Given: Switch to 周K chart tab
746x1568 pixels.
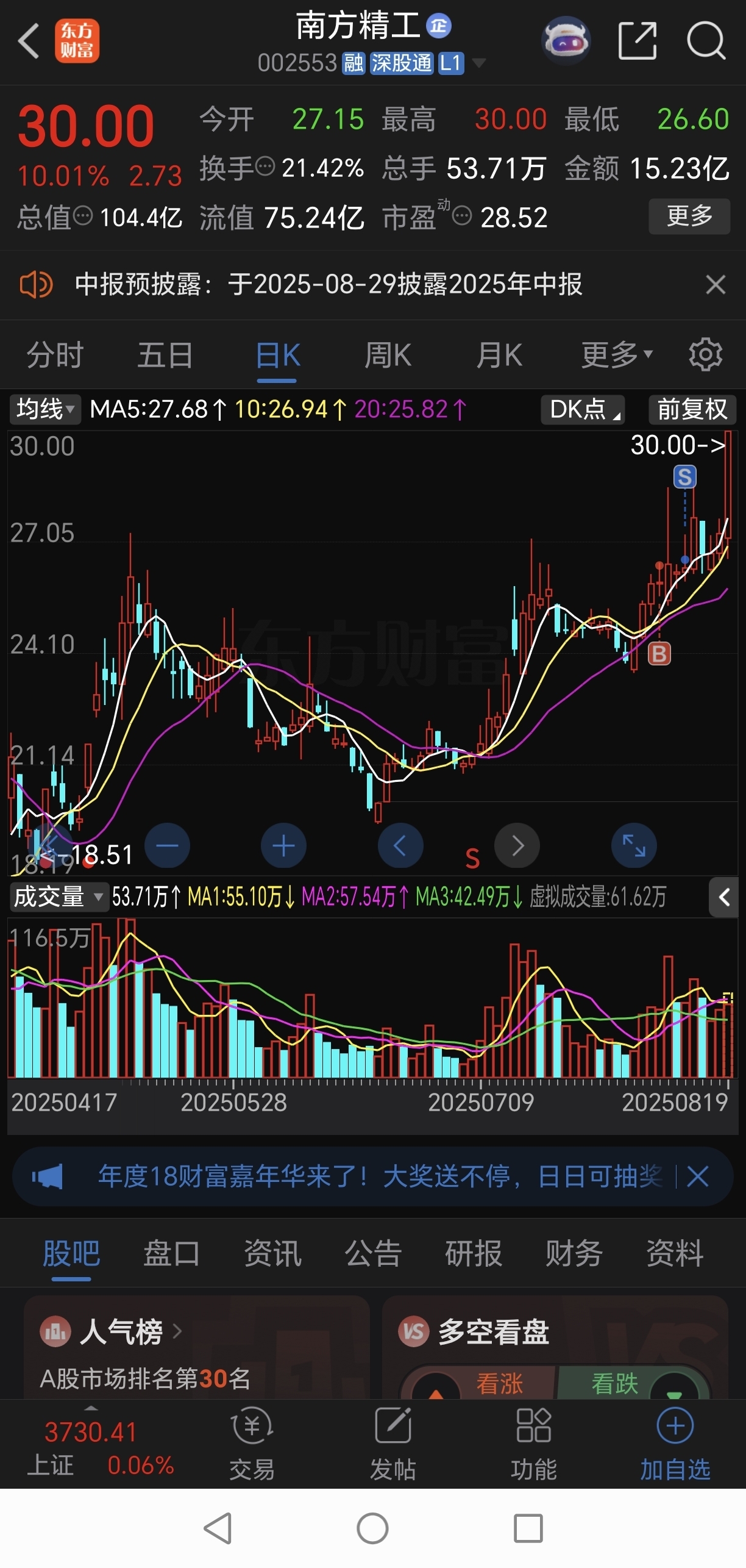Looking at the screenshot, I should click(x=388, y=355).
